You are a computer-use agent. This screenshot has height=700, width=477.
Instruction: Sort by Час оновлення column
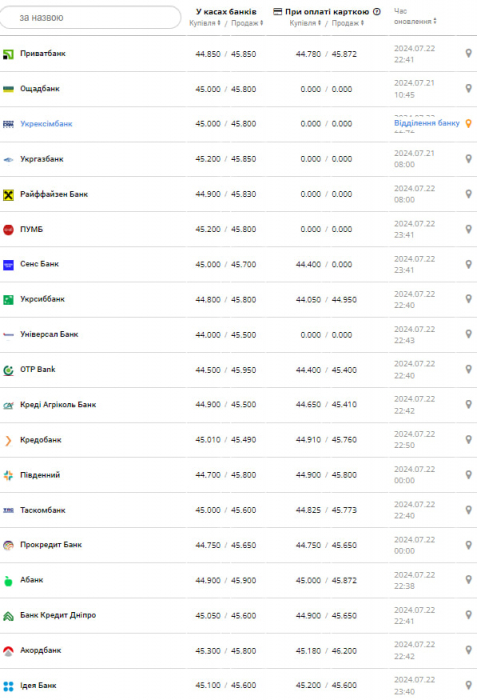click(x=415, y=16)
